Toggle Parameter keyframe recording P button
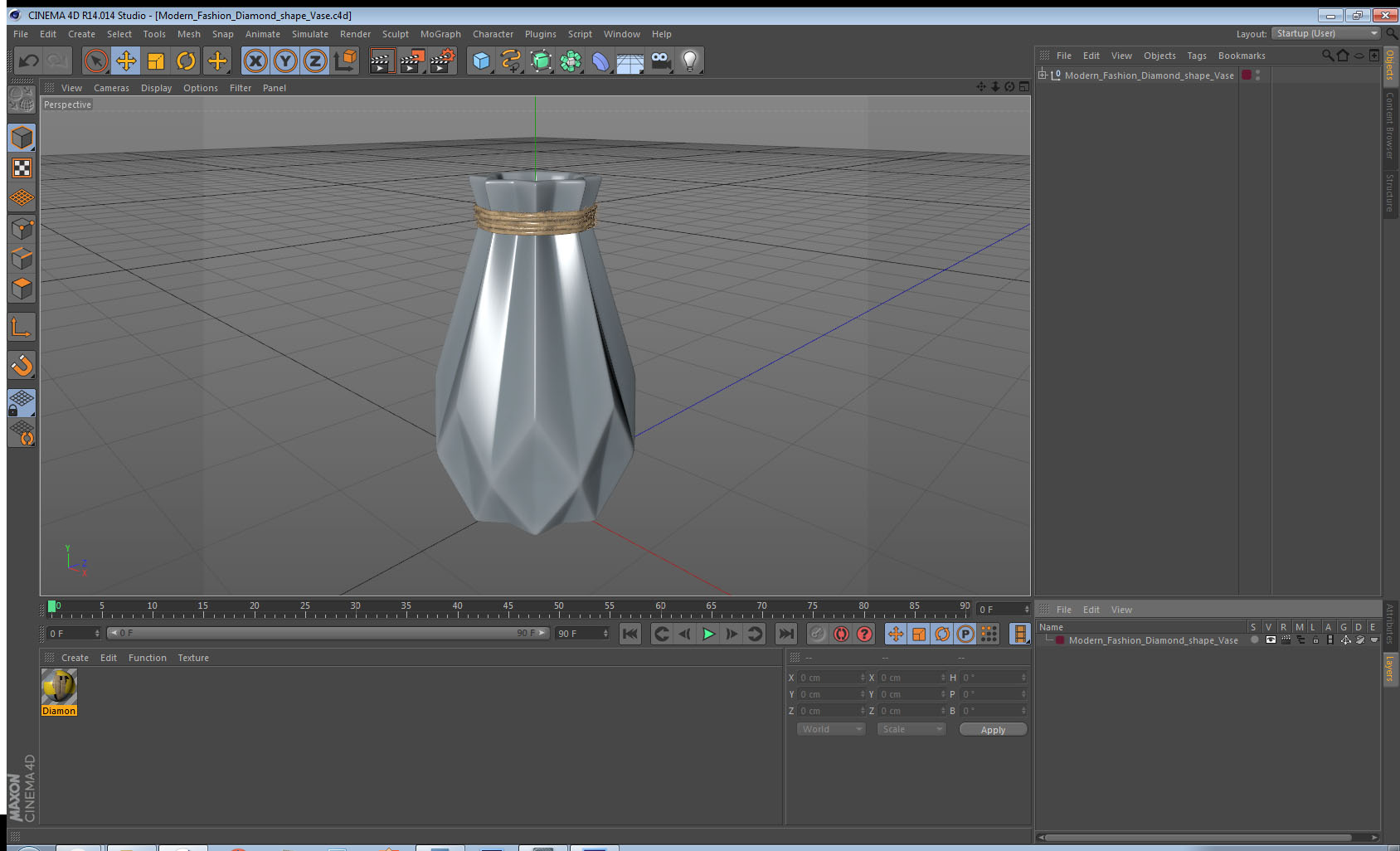 [965, 634]
